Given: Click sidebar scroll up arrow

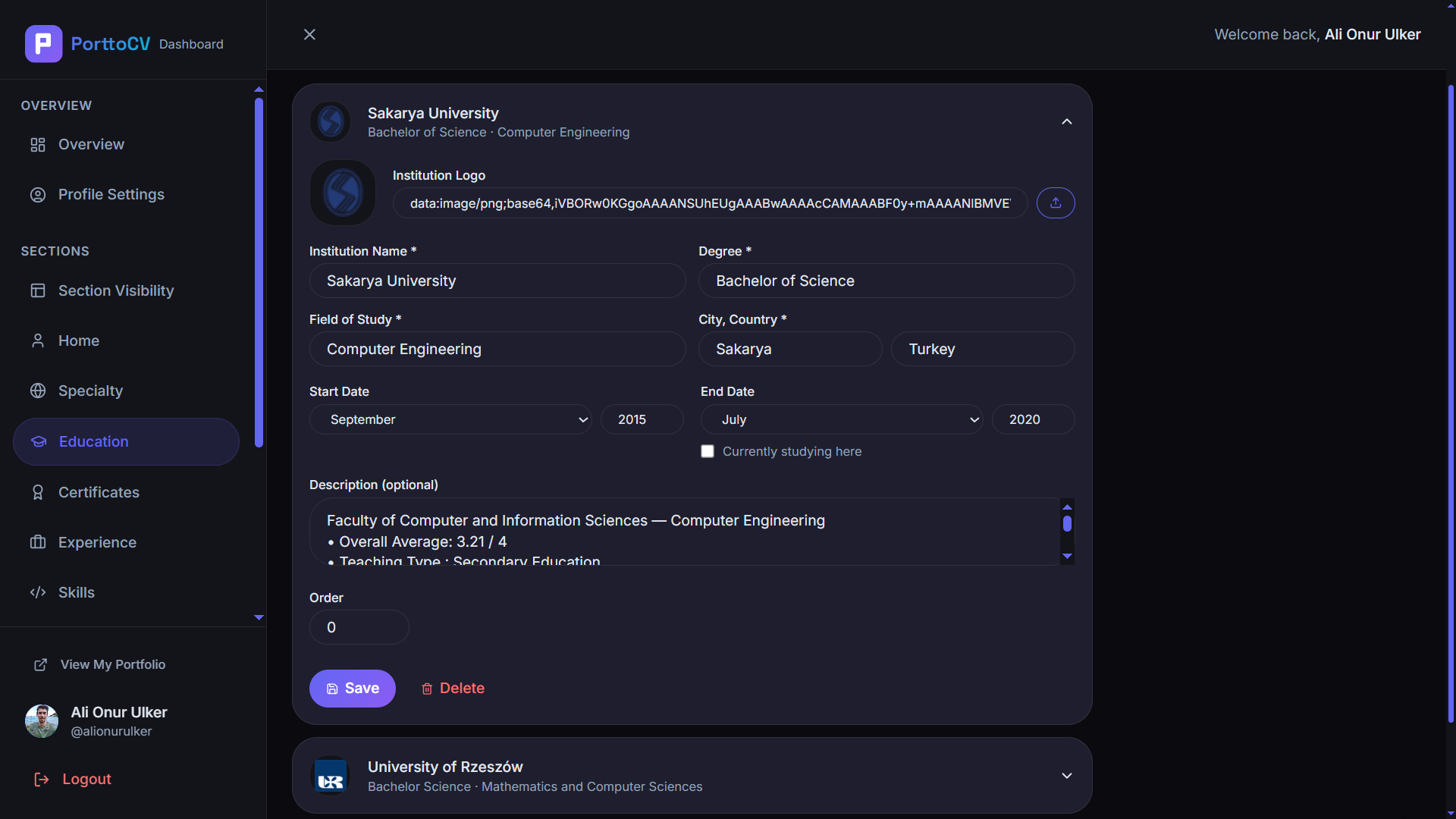Looking at the screenshot, I should point(259,89).
